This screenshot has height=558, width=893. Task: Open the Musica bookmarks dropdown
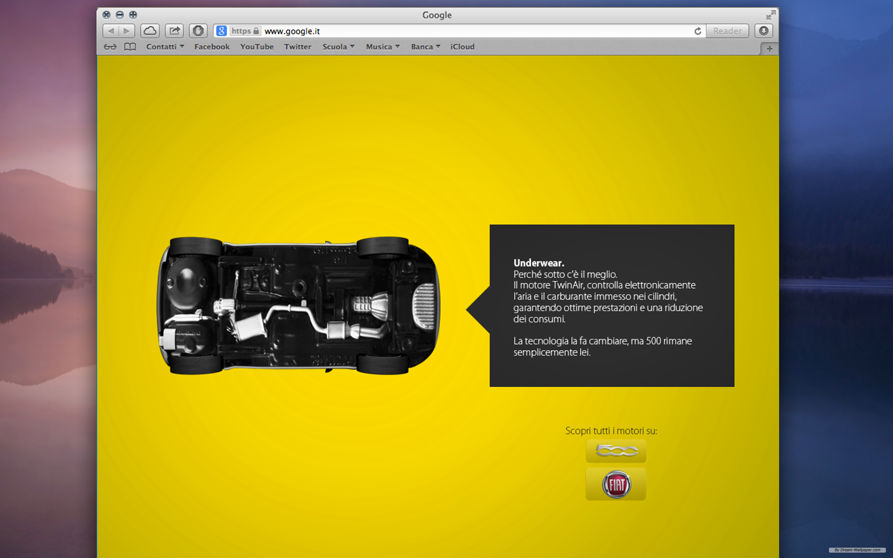(382, 47)
